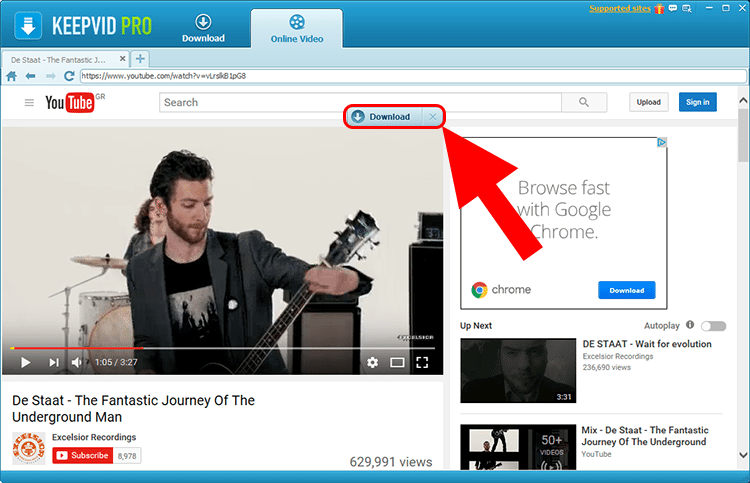Click the page scrollbar up arrow
The width and height of the screenshot is (750, 483).
point(743,100)
